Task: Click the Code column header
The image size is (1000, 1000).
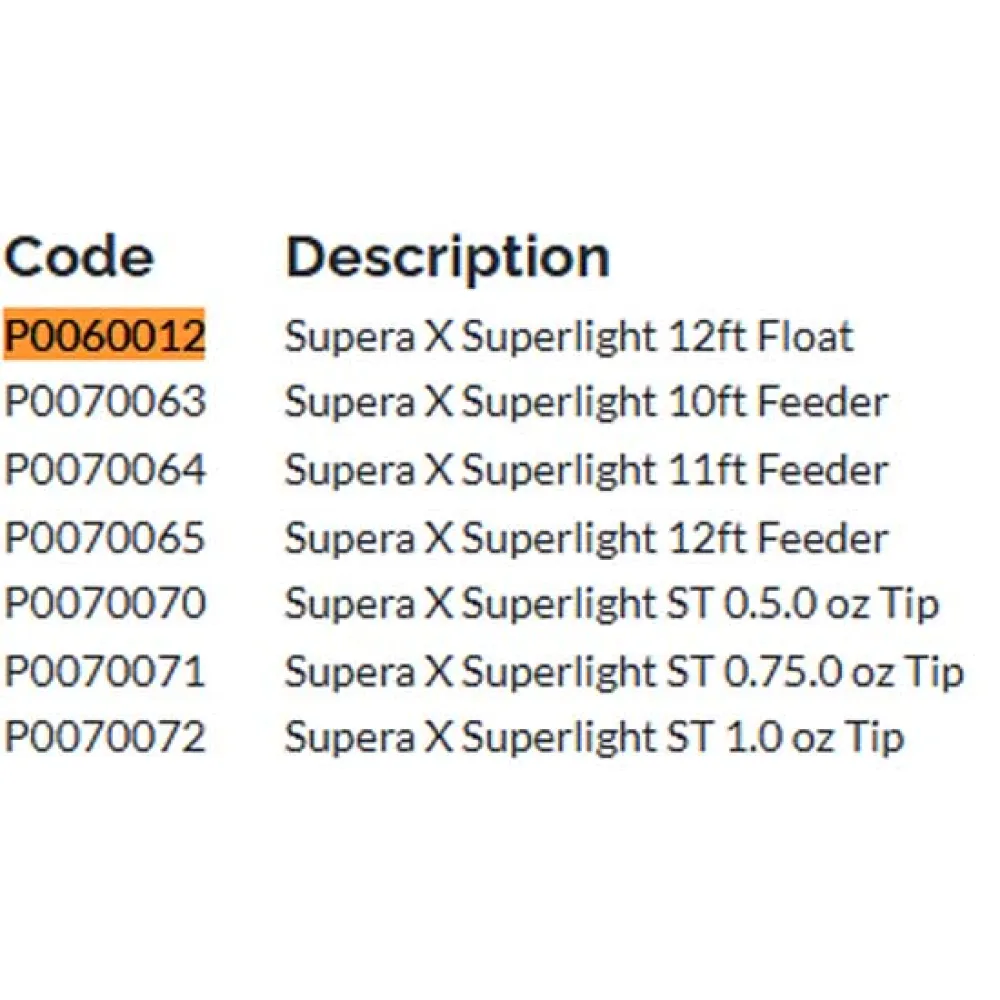Action: 79,257
